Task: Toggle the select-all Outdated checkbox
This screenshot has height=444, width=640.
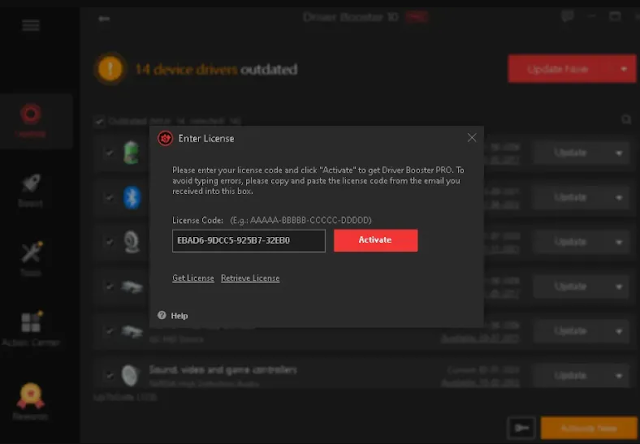Action: pos(99,121)
